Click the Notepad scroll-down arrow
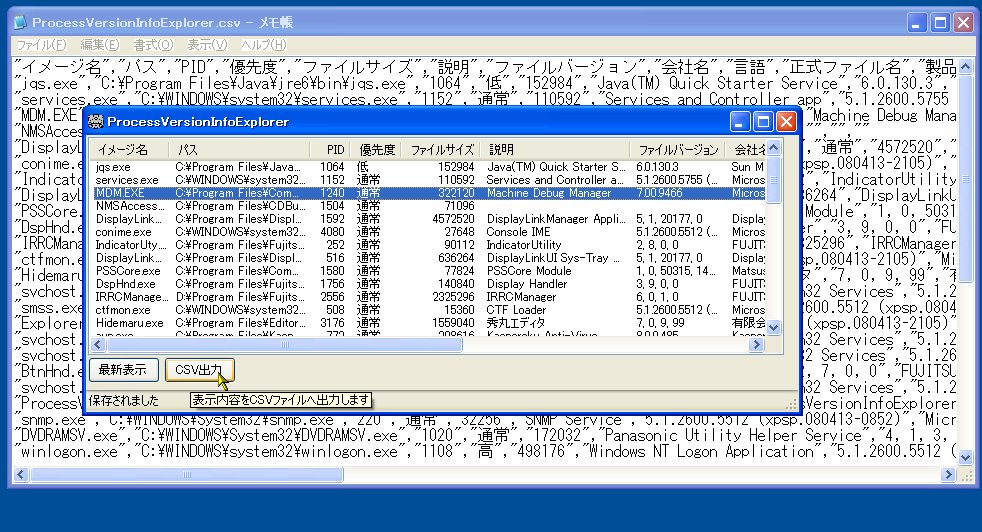The width and height of the screenshot is (982, 532). [x=965, y=457]
